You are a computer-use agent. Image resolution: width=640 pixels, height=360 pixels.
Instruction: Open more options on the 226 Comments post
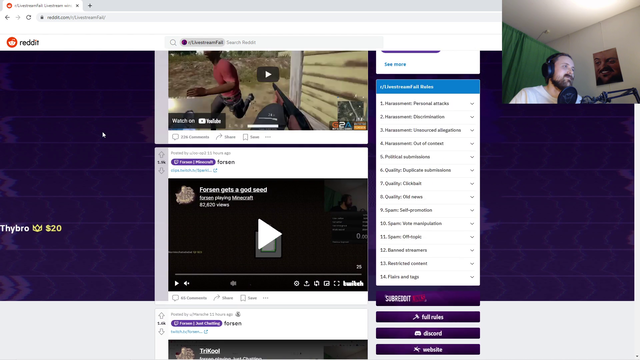(268, 137)
